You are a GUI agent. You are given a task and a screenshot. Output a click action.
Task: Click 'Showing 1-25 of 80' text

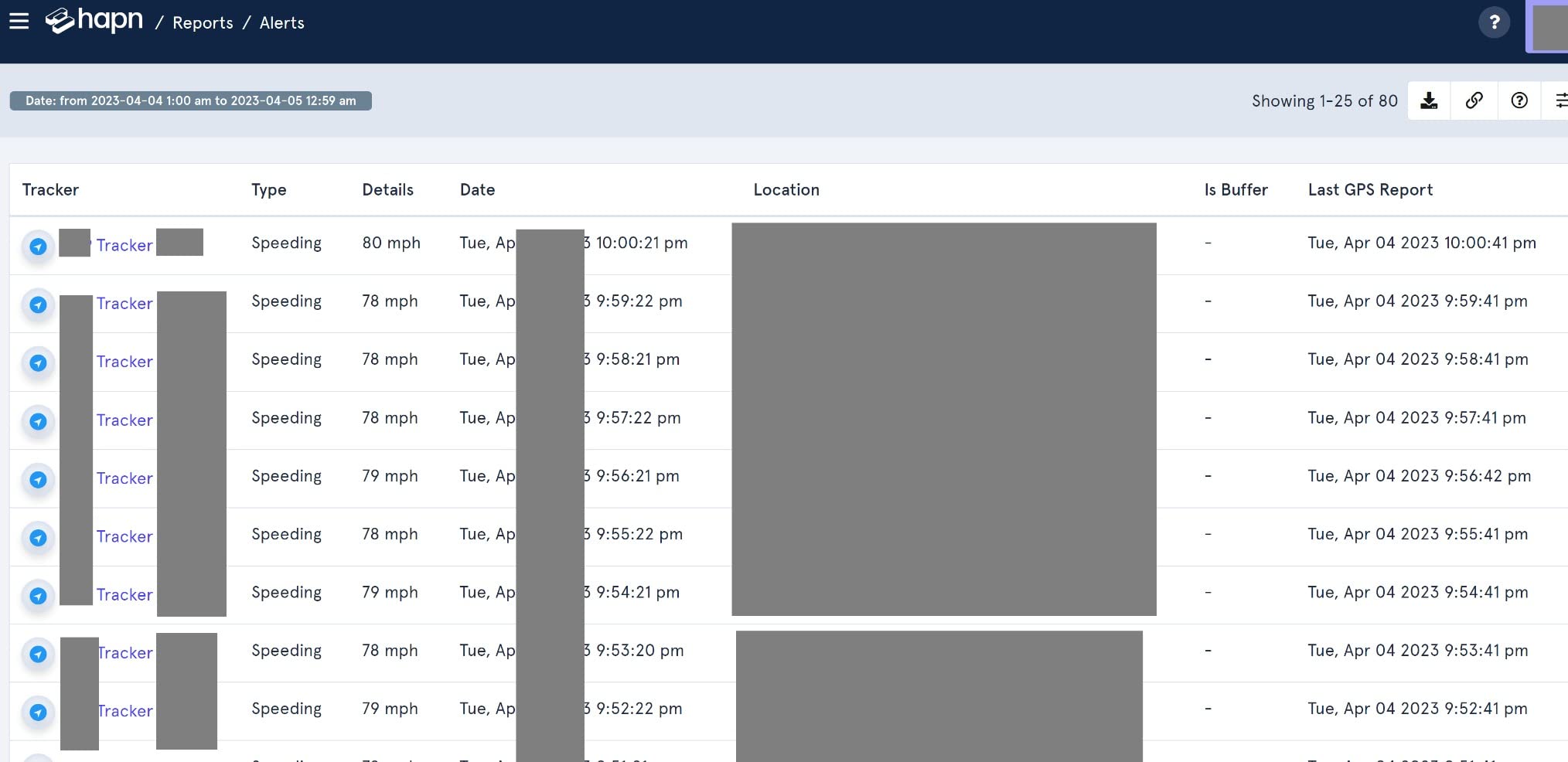tap(1324, 101)
